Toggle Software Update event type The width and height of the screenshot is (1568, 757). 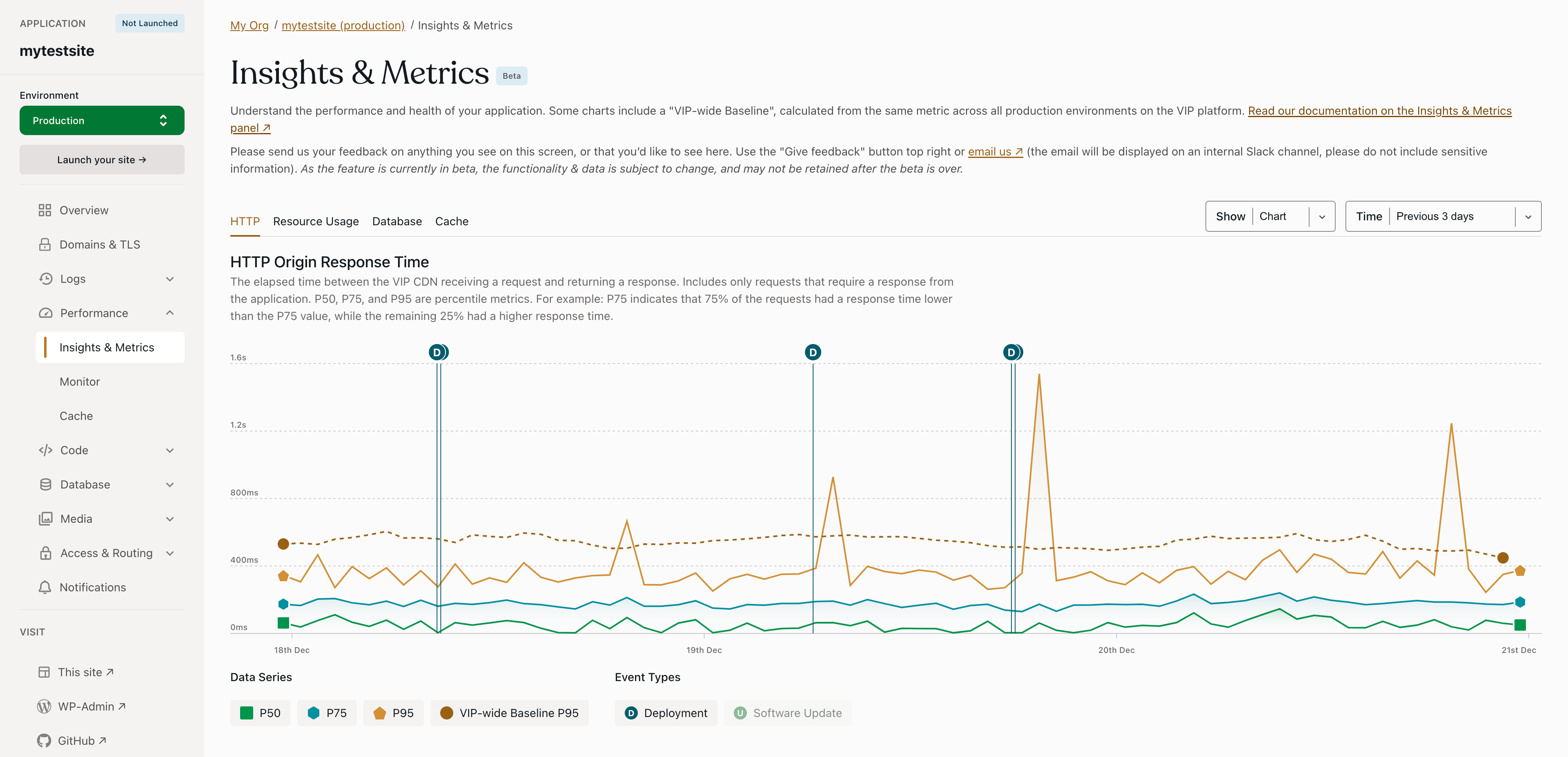(x=788, y=713)
